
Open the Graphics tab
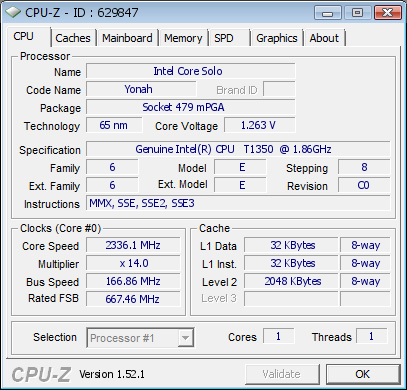point(277,38)
